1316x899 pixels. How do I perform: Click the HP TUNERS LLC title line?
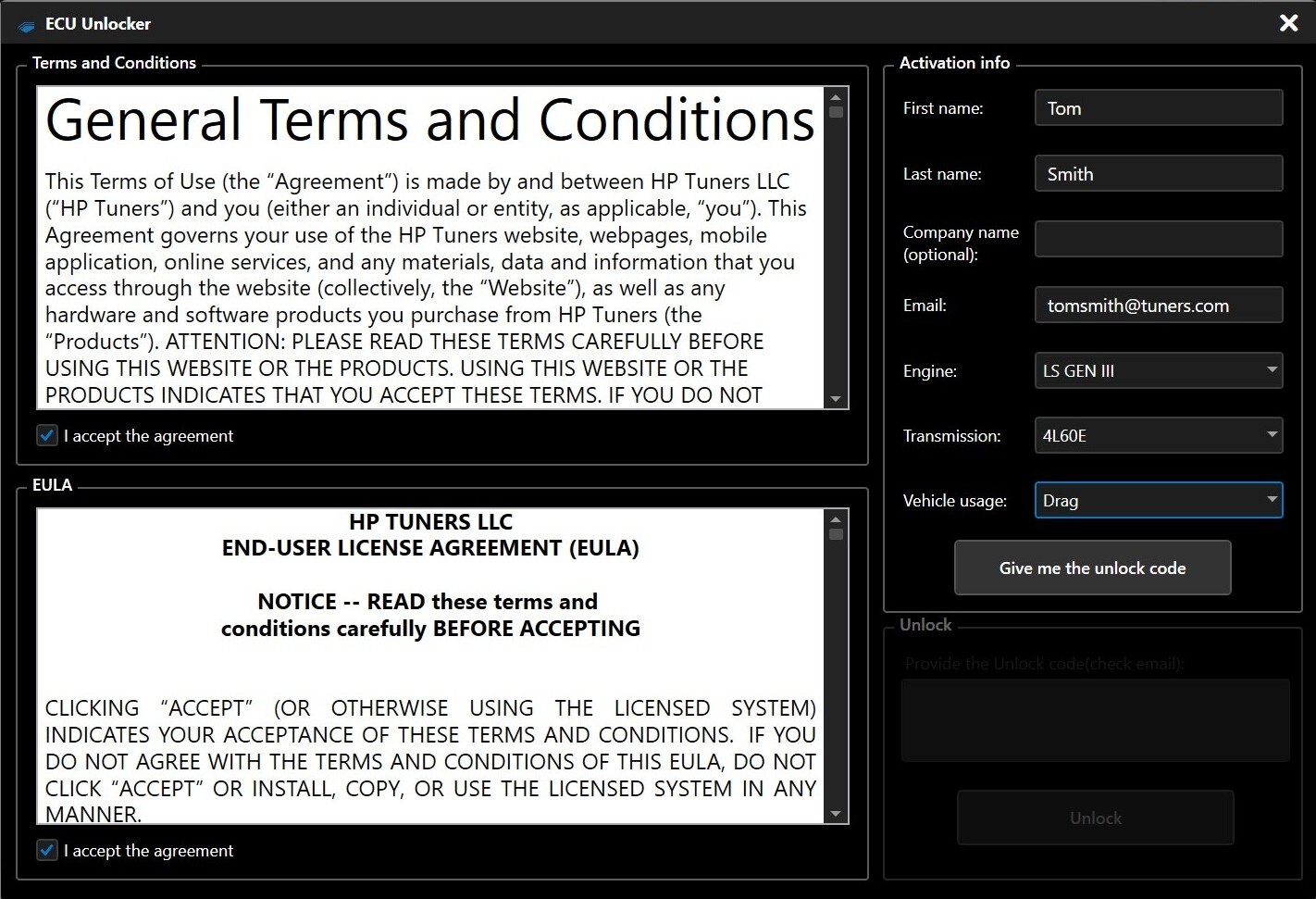(x=430, y=521)
